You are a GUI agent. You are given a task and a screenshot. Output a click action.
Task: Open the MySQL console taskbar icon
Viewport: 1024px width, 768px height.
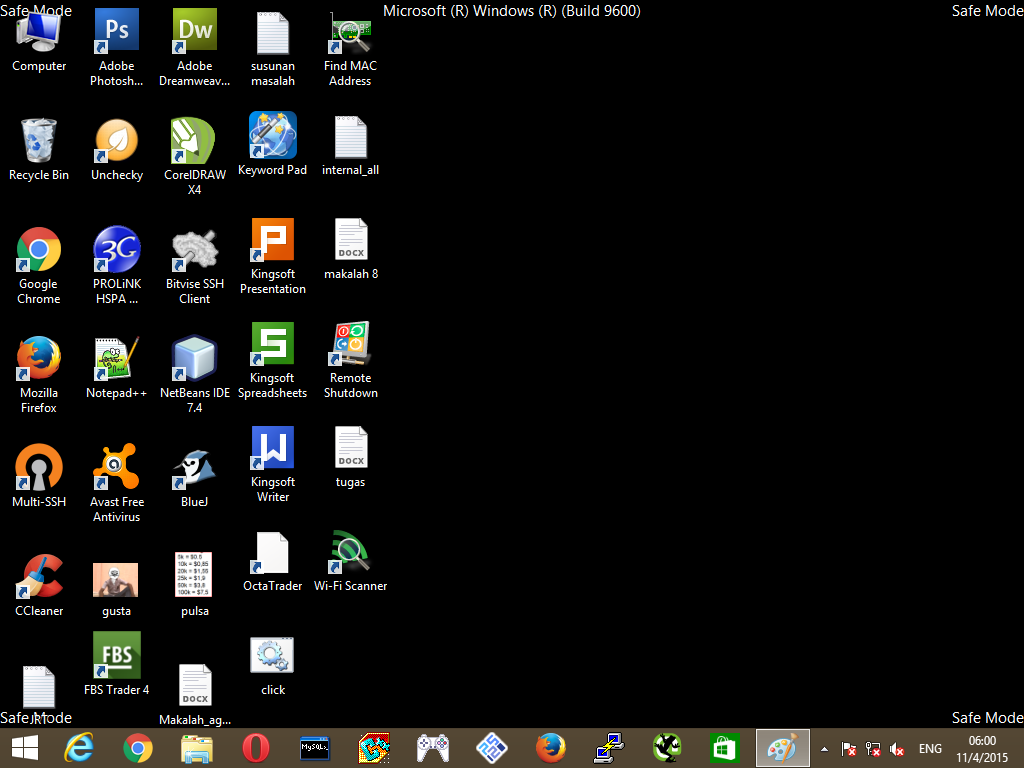click(x=314, y=748)
